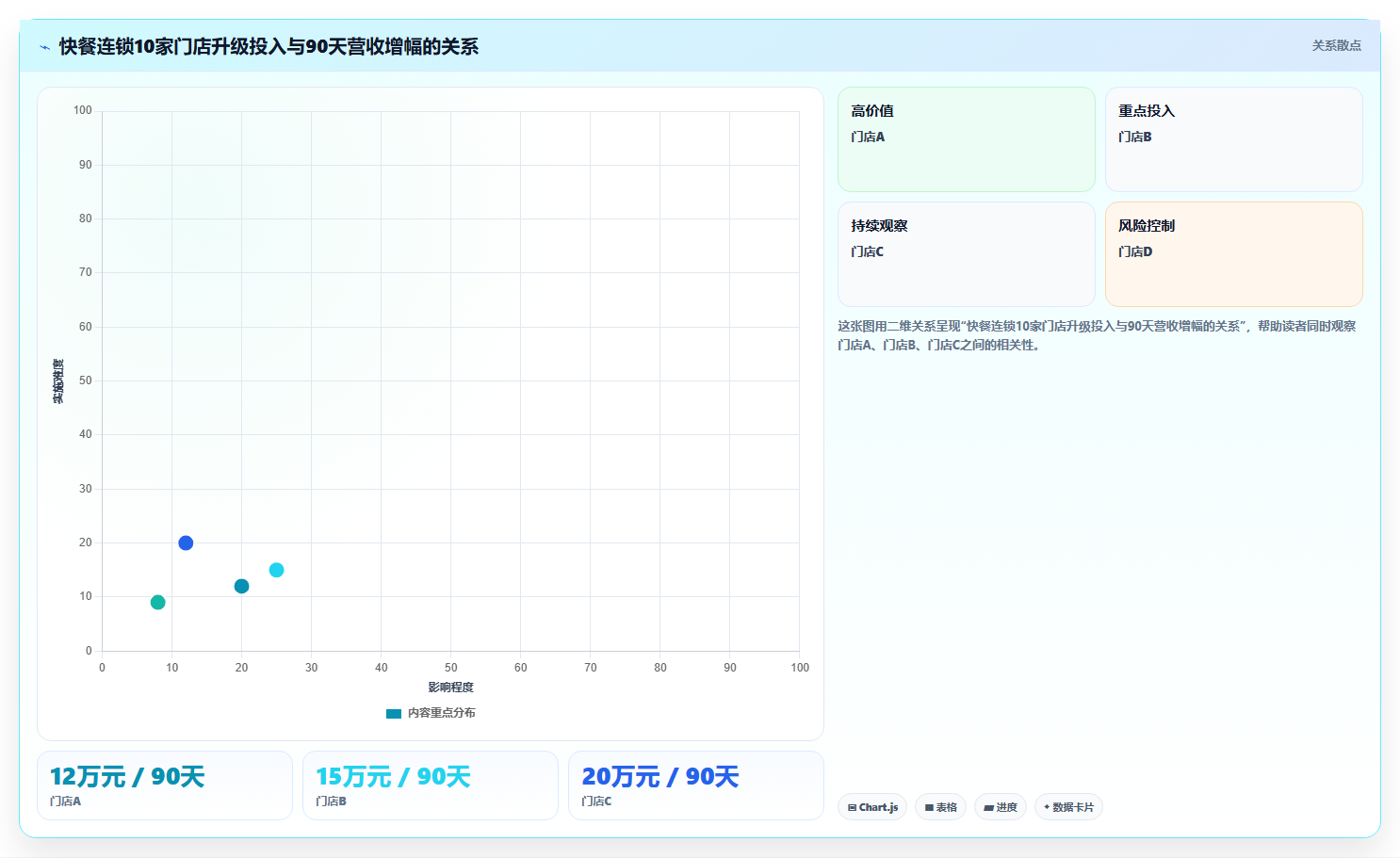Click the 15万元 / 90天 stat card

[x=431, y=785]
